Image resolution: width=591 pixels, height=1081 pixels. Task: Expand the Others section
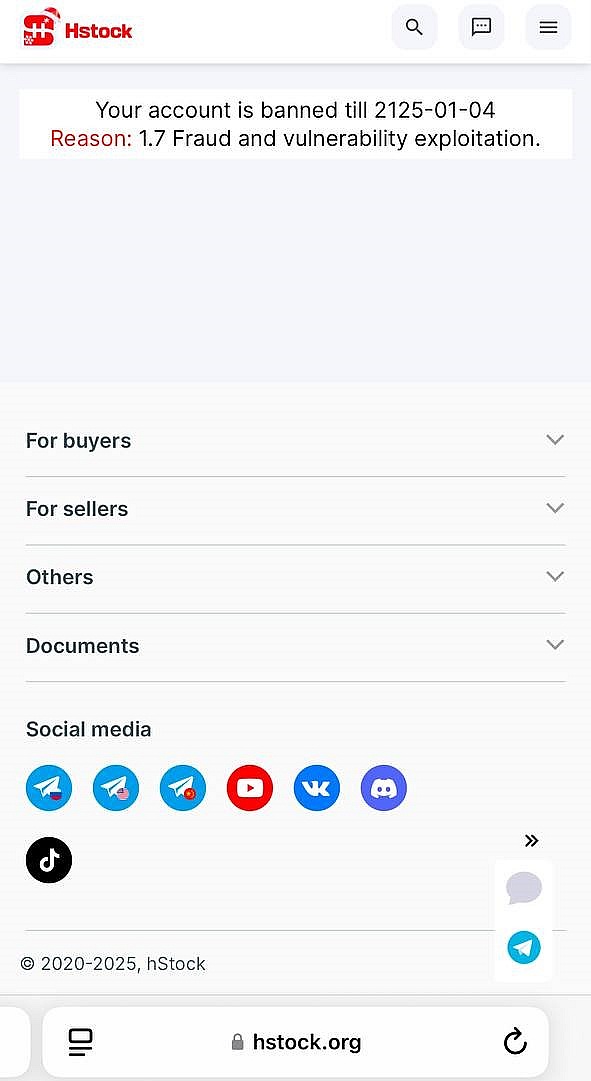pyautogui.click(x=295, y=577)
